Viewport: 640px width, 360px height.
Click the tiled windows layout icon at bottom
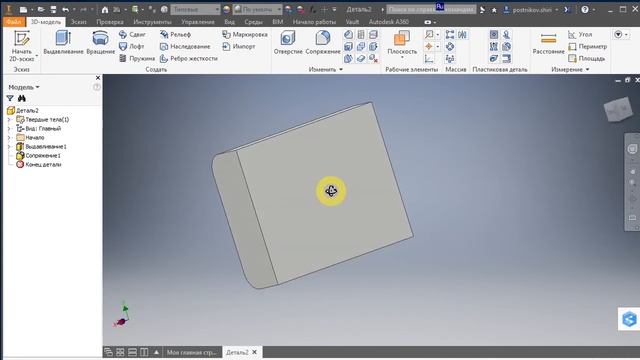point(120,352)
